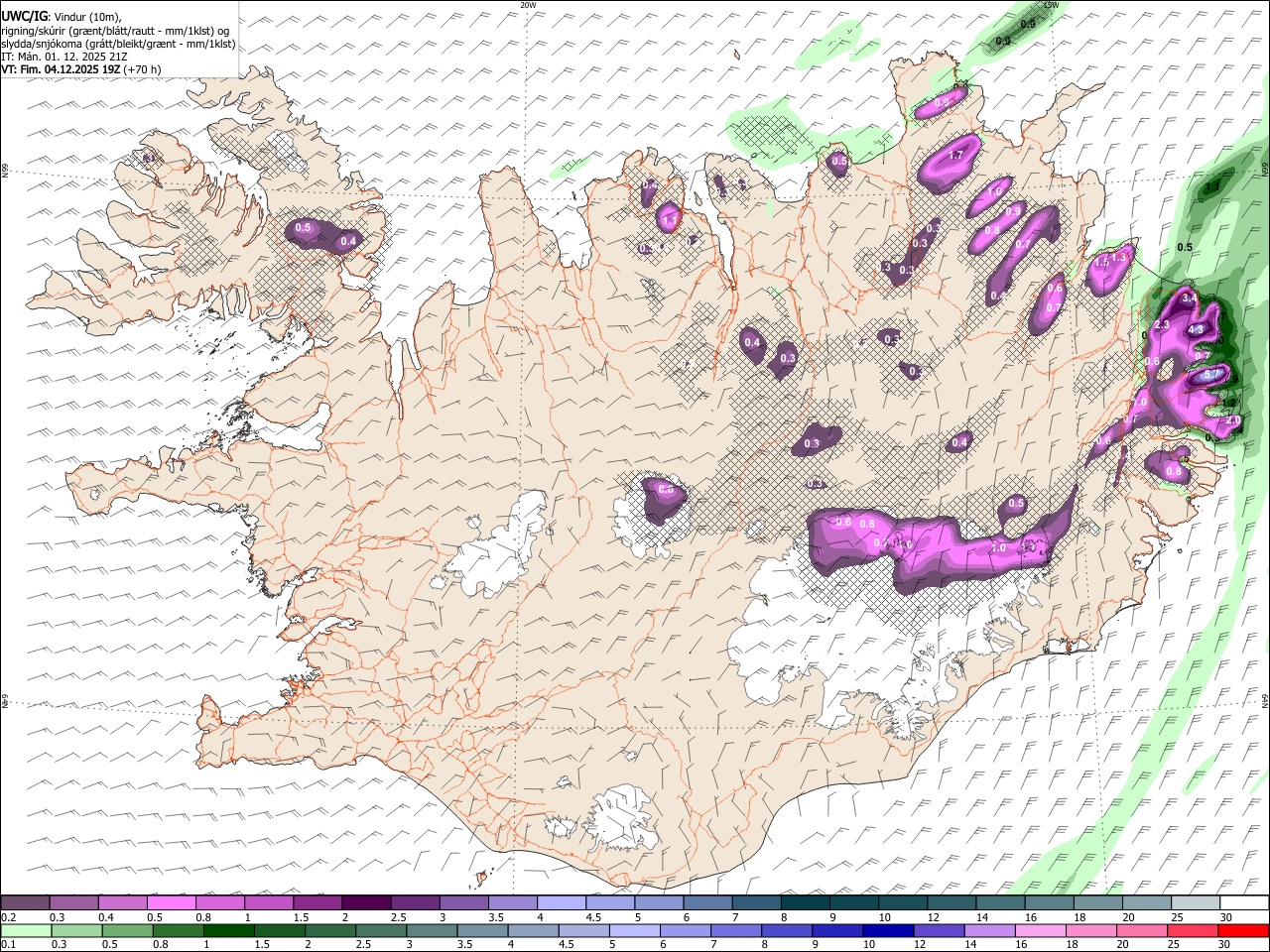Viewport: 1270px width, 952px height.
Task: Click the '1.7' snowfall value in northeast Iceland
Action: pyautogui.click(x=956, y=156)
